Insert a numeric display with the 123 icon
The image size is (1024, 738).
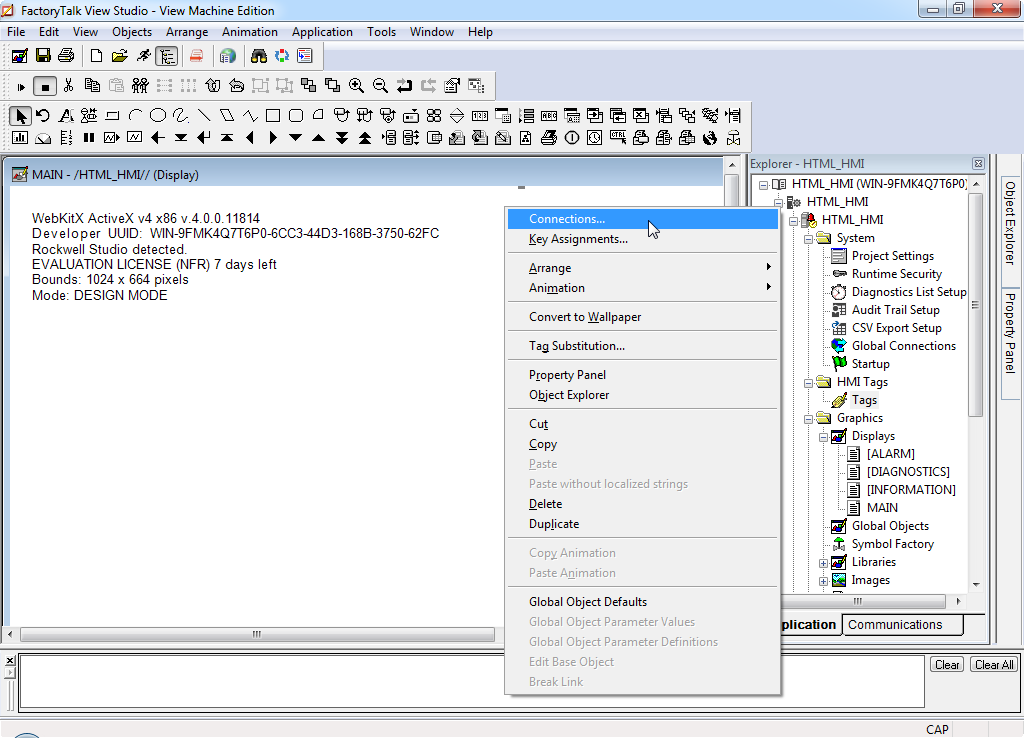pos(480,116)
